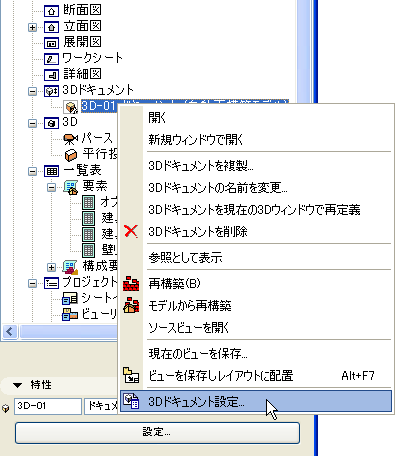Viewport: 397px width, 456px height.
Task: Click the パース camera icon
Action: pyautogui.click(x=71, y=139)
